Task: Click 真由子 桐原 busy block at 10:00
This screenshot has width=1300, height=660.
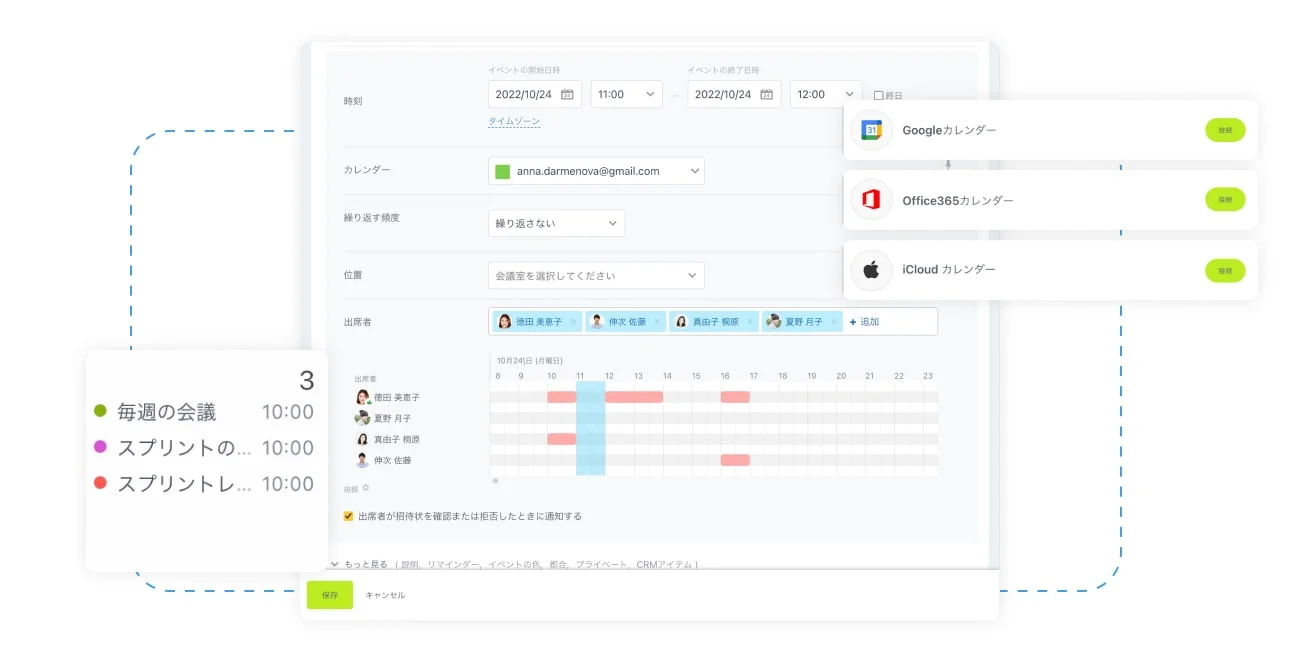Action: (561, 439)
